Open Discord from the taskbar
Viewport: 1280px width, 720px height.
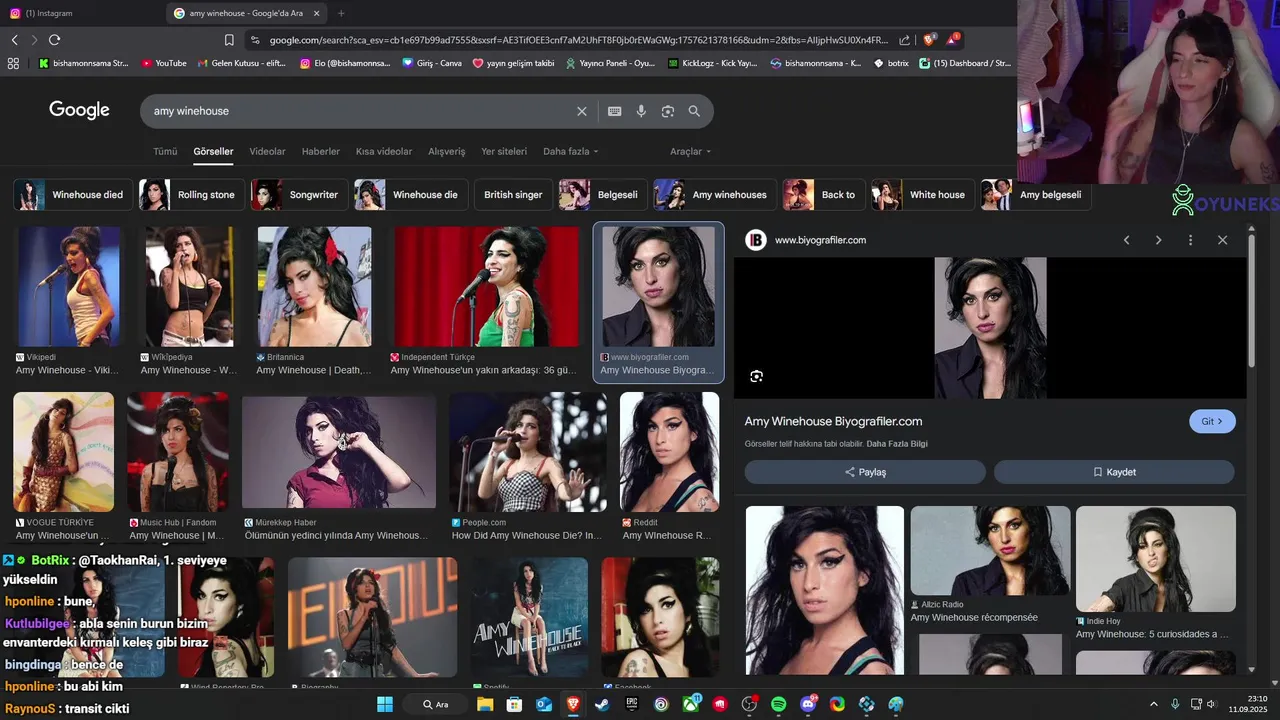(x=808, y=704)
